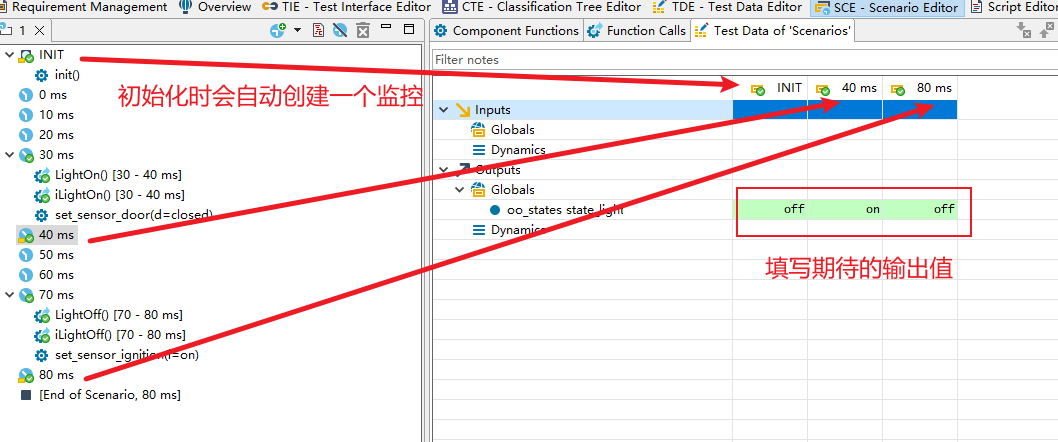This screenshot has height=442, width=1058.
Task: Click the gear icon of iLightOff() item
Action: 42,335
